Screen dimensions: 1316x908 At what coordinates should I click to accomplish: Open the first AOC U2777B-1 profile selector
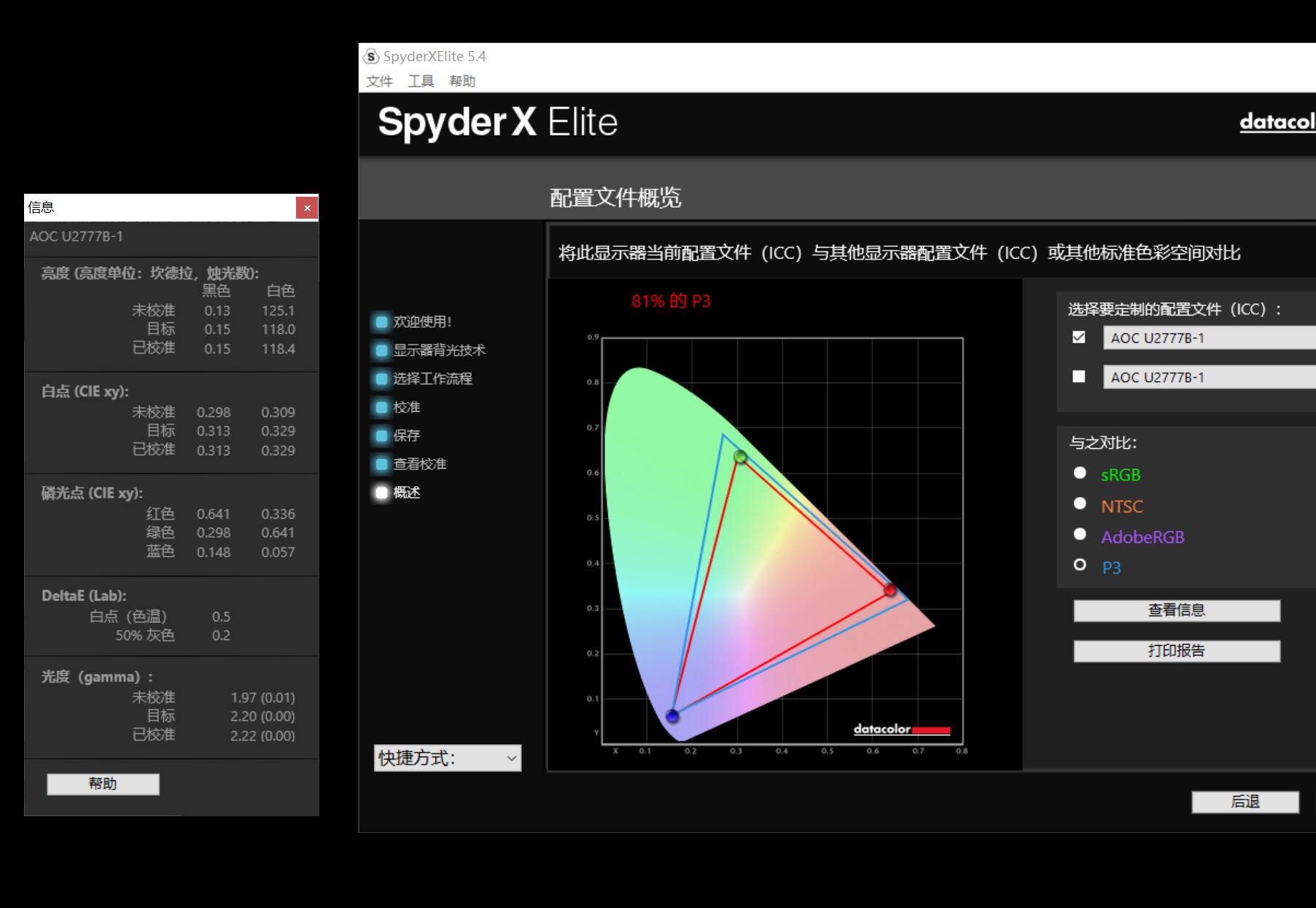[x=1210, y=338]
